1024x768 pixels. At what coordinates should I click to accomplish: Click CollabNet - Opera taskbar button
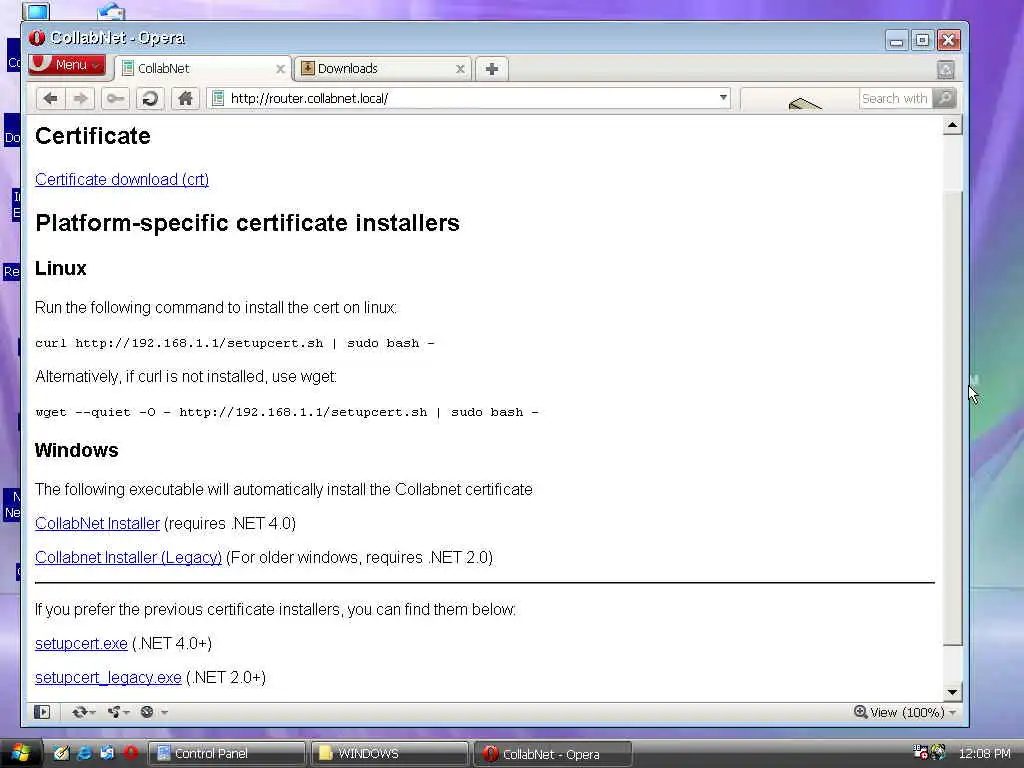click(x=553, y=754)
